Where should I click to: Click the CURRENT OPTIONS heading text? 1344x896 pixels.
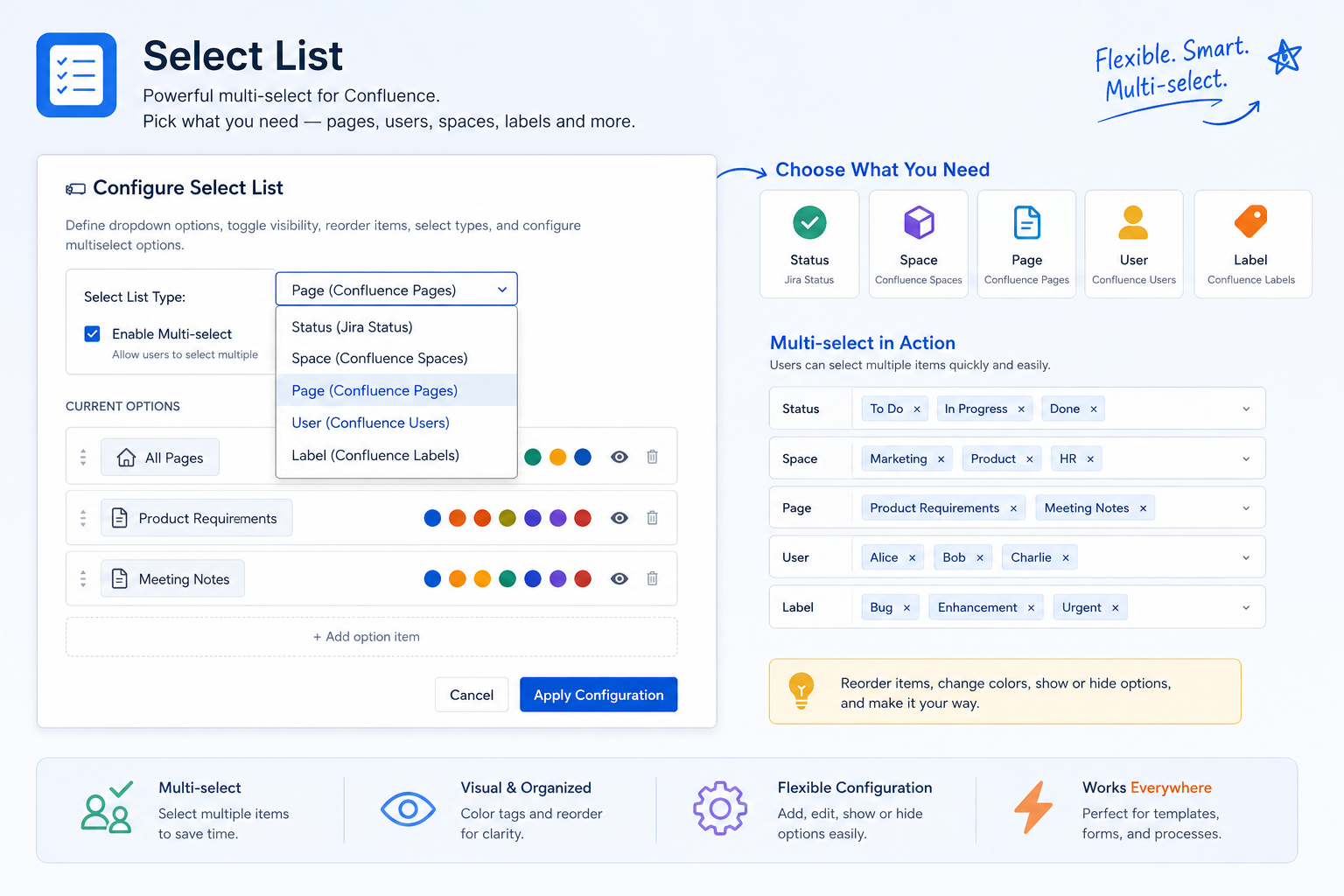(x=122, y=406)
